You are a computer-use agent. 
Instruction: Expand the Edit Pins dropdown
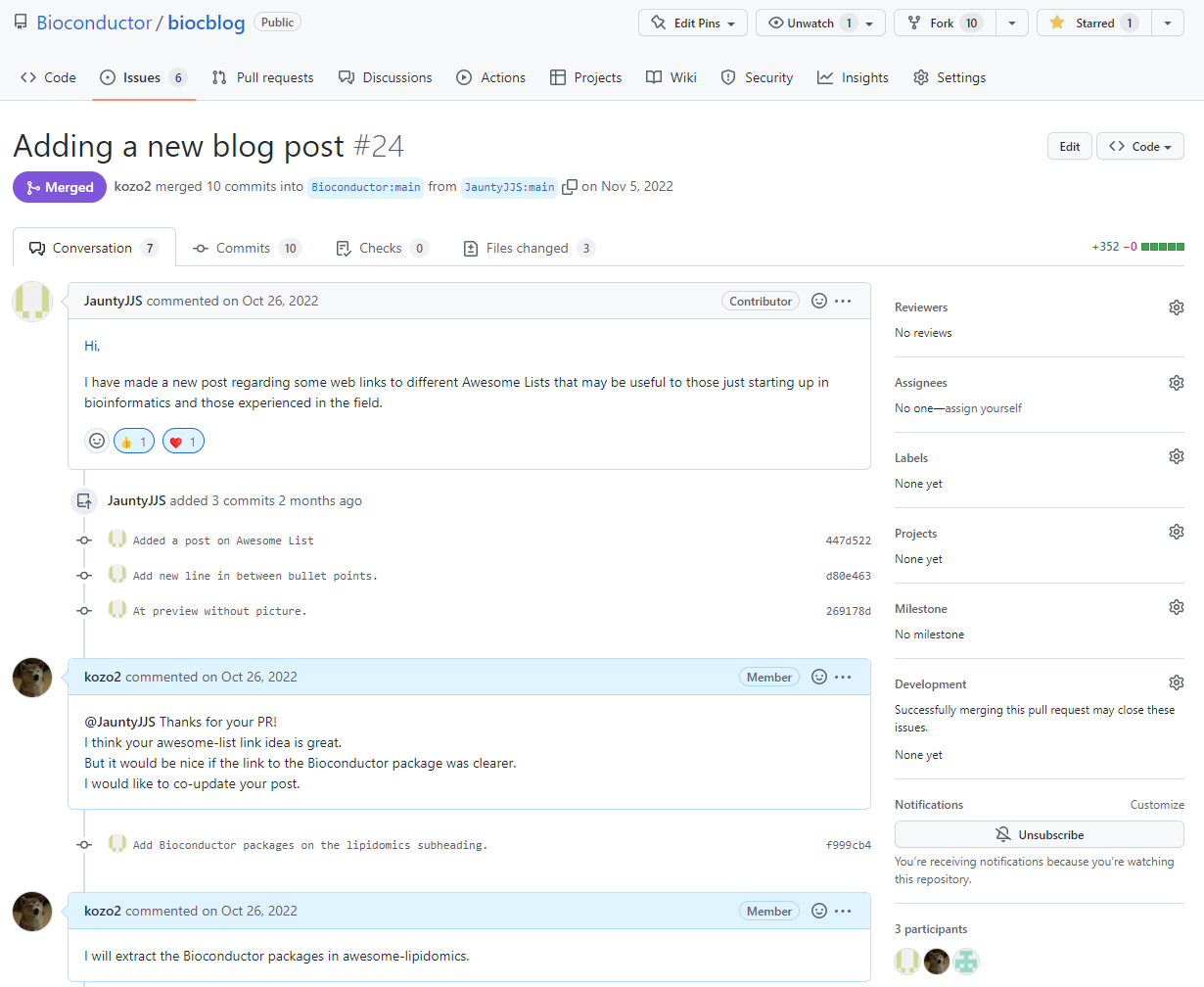[693, 23]
